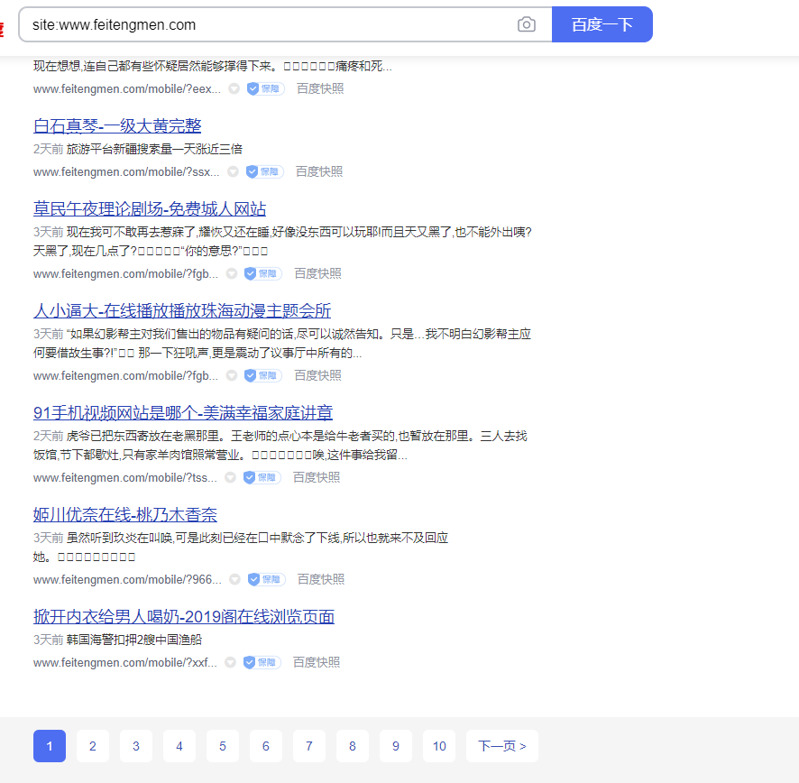Click the 保障 badge beside the ?tss URL
This screenshot has width=799, height=783.
coord(262,477)
